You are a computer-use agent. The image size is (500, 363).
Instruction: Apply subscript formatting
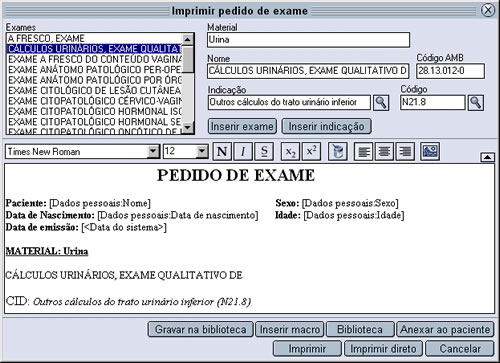click(290, 152)
